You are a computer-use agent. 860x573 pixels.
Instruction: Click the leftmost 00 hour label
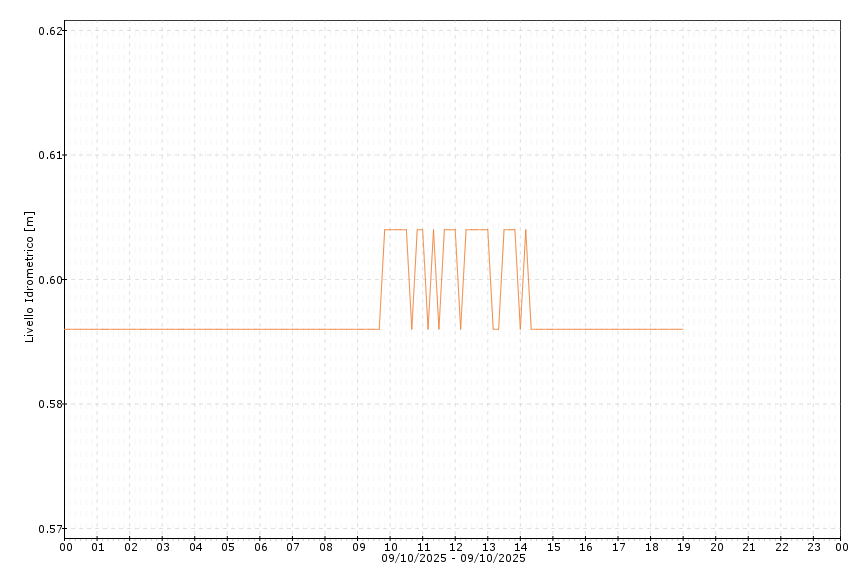pos(66,547)
